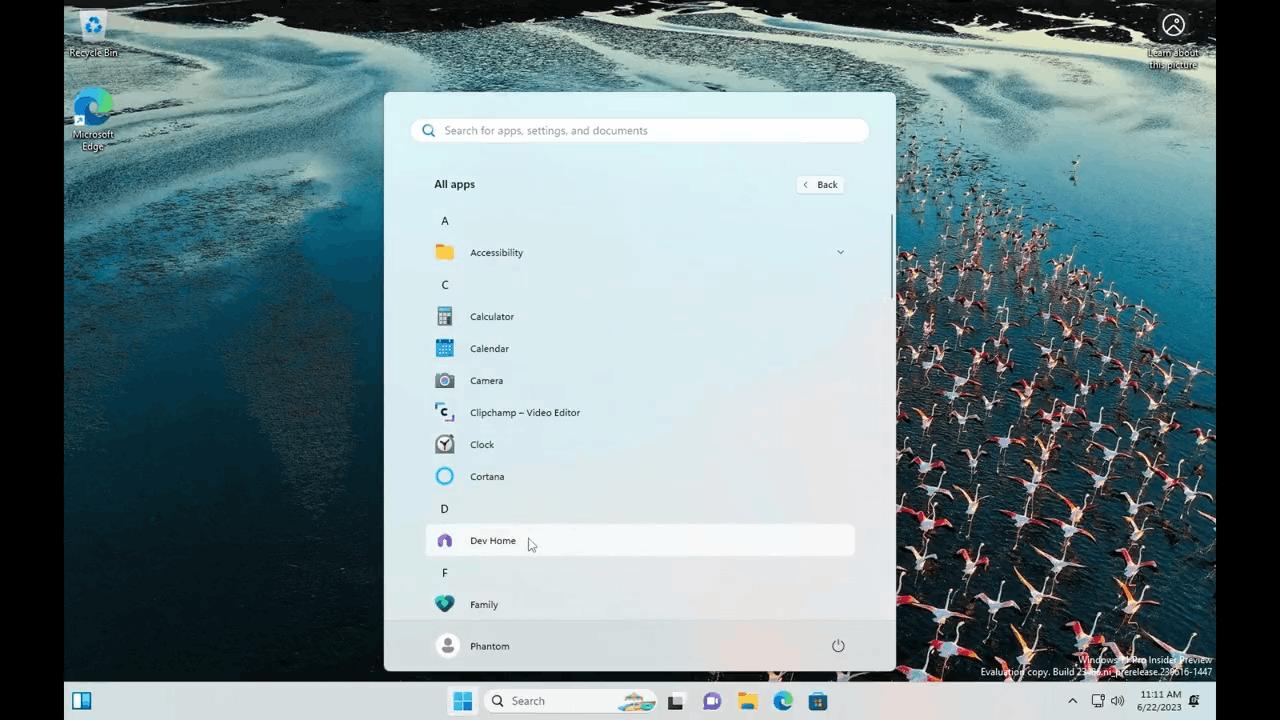Open the Microsoft Edge desktop shortcut
Image resolution: width=1280 pixels, height=720 pixels.
pyautogui.click(x=93, y=120)
